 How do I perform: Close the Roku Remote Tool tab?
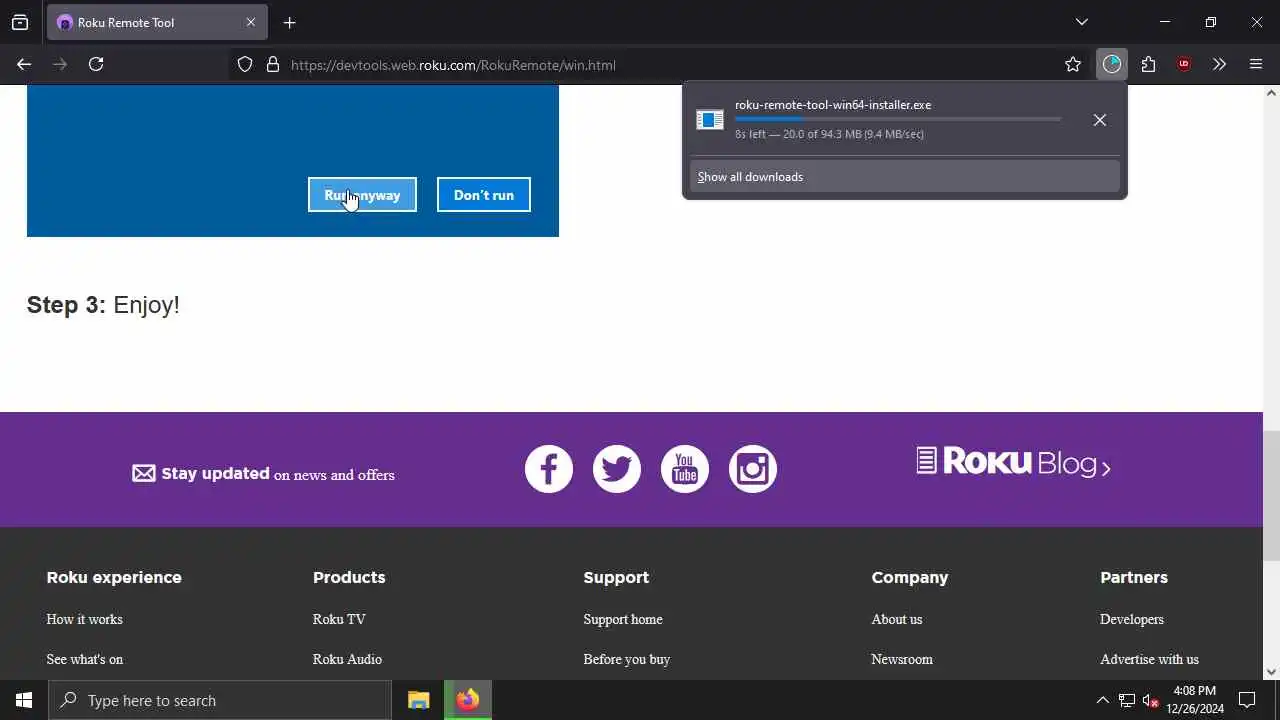click(251, 22)
